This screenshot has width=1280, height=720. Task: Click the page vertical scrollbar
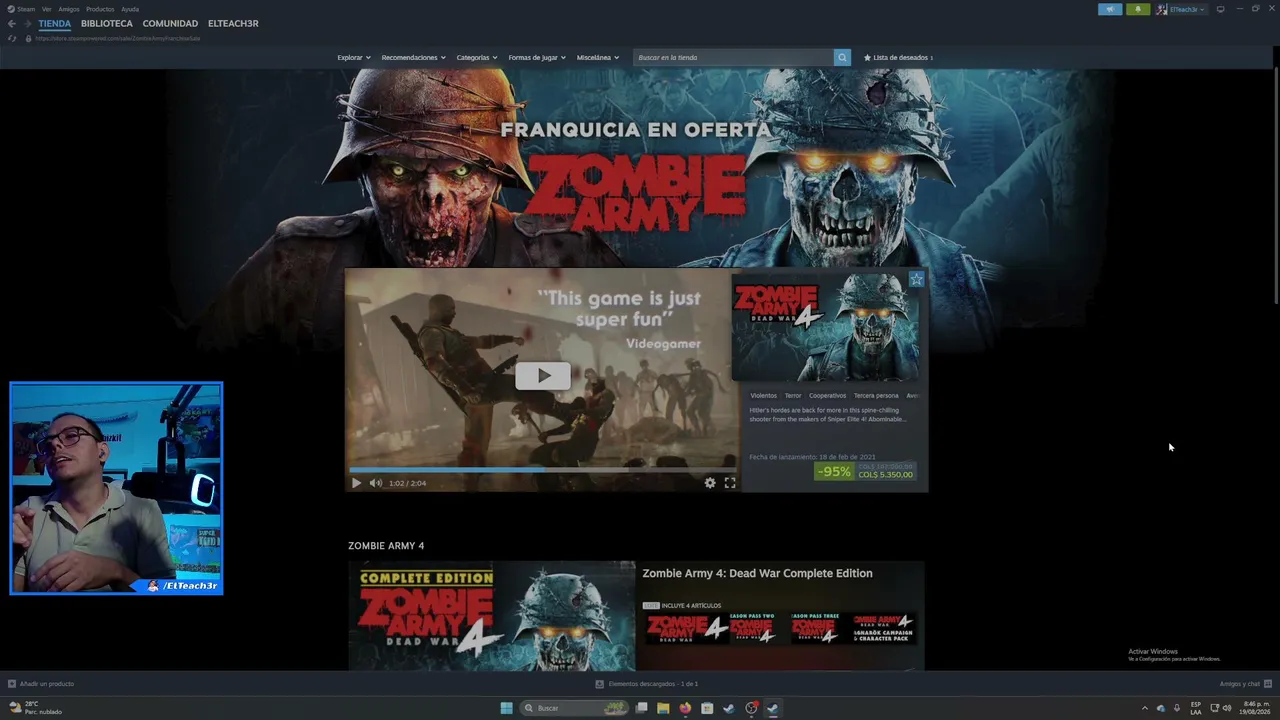click(1275, 188)
